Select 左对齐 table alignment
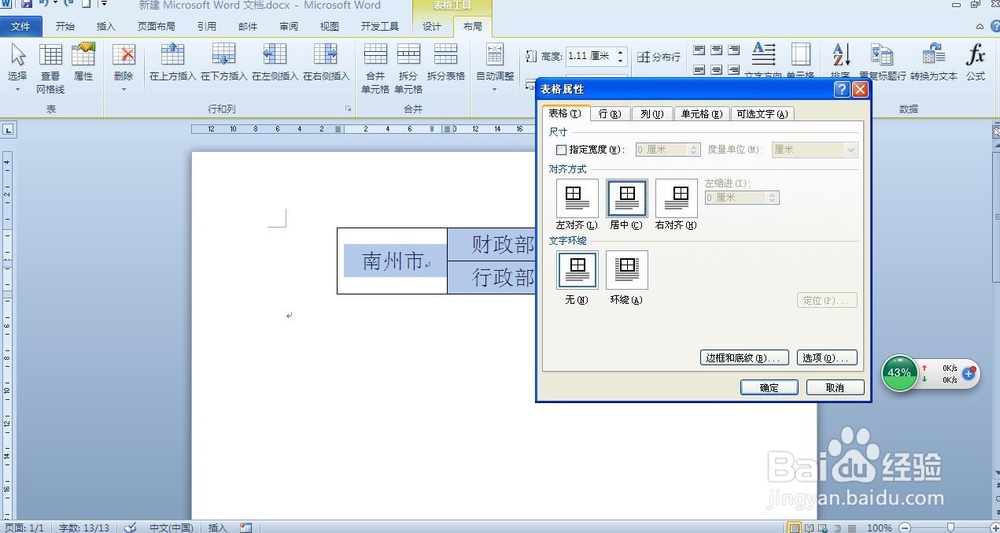 click(x=577, y=198)
